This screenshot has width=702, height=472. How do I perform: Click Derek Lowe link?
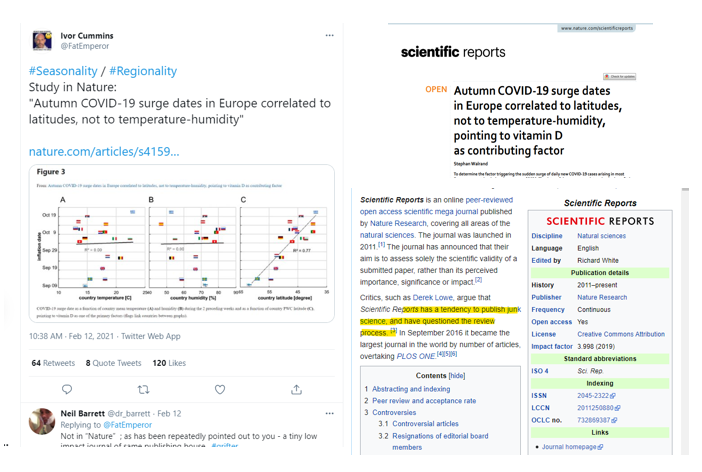tap(433, 298)
